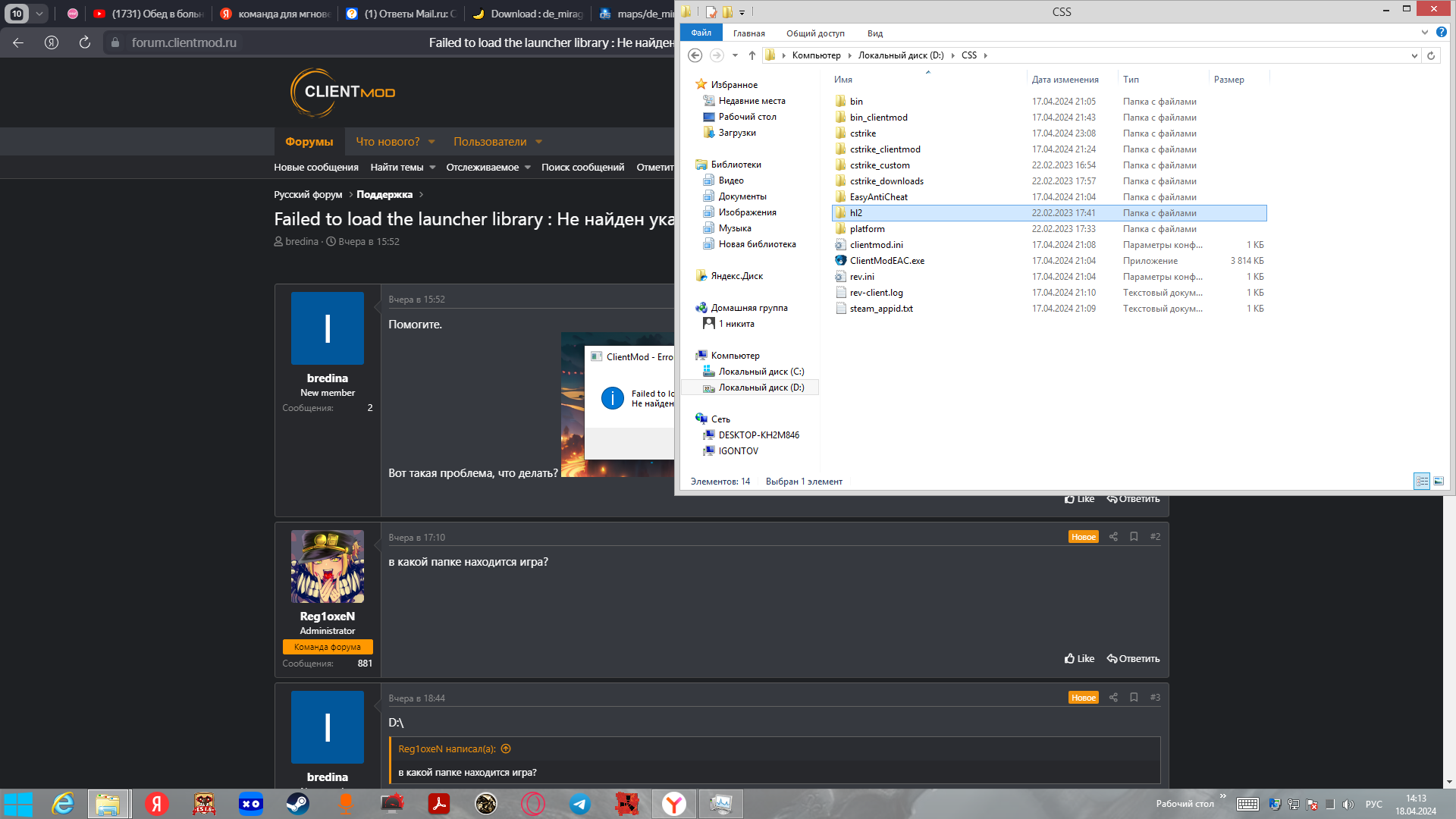Switch to details view toggle
Image resolution: width=1456 pixels, height=819 pixels.
1422,482
